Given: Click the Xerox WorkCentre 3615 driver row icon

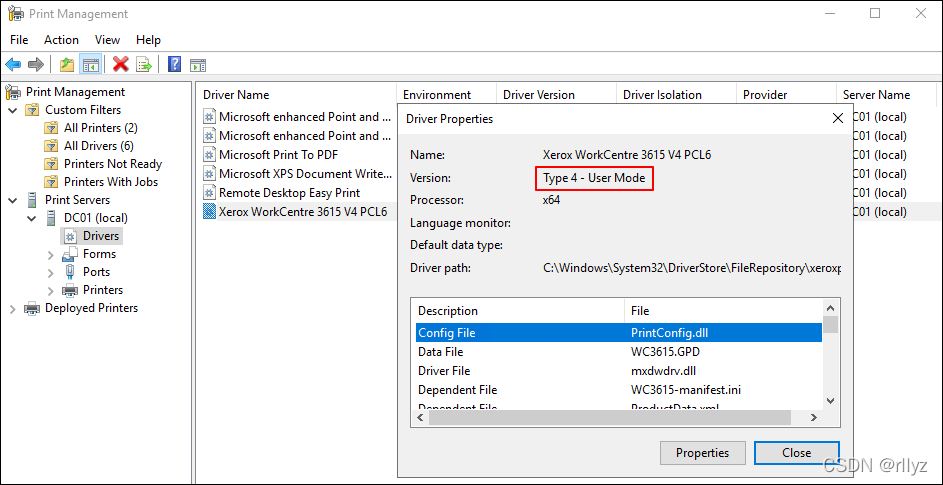Looking at the screenshot, I should click(209, 212).
